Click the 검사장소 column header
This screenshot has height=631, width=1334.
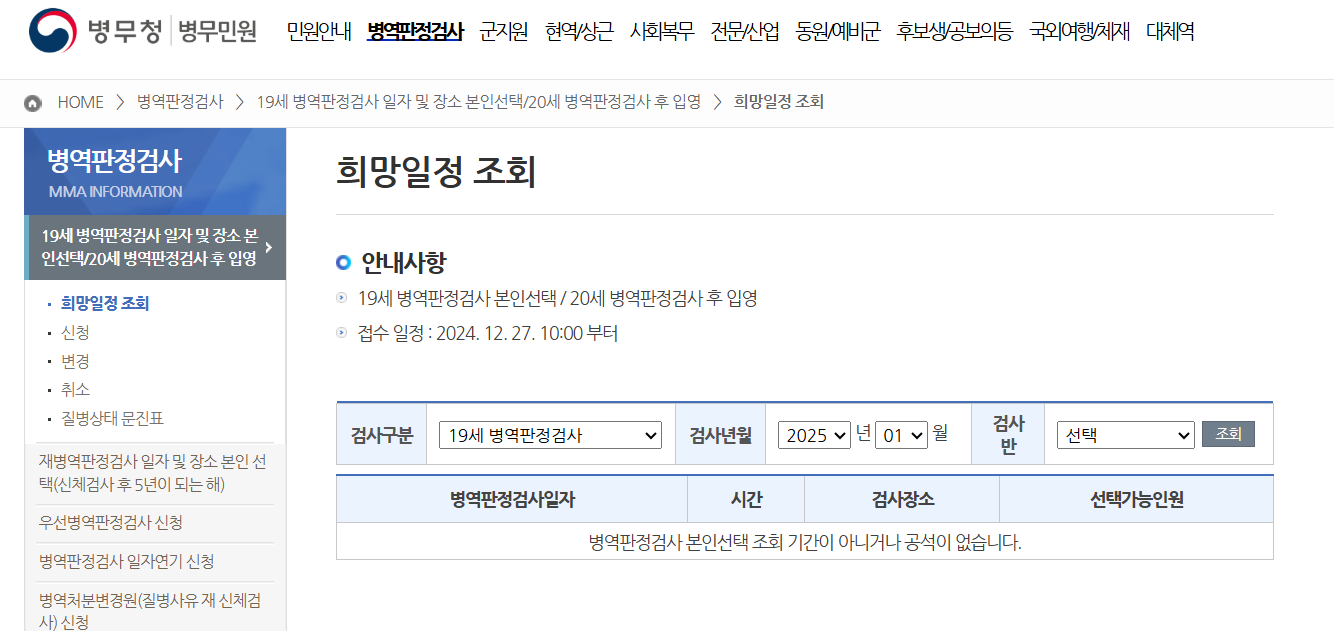click(902, 500)
